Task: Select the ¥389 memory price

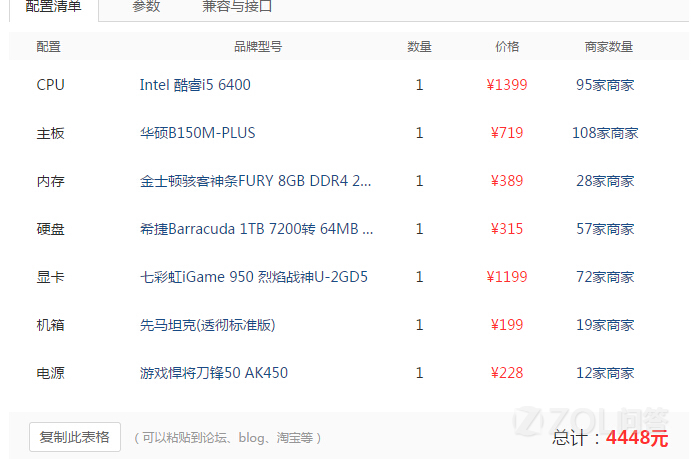Action: [507, 181]
